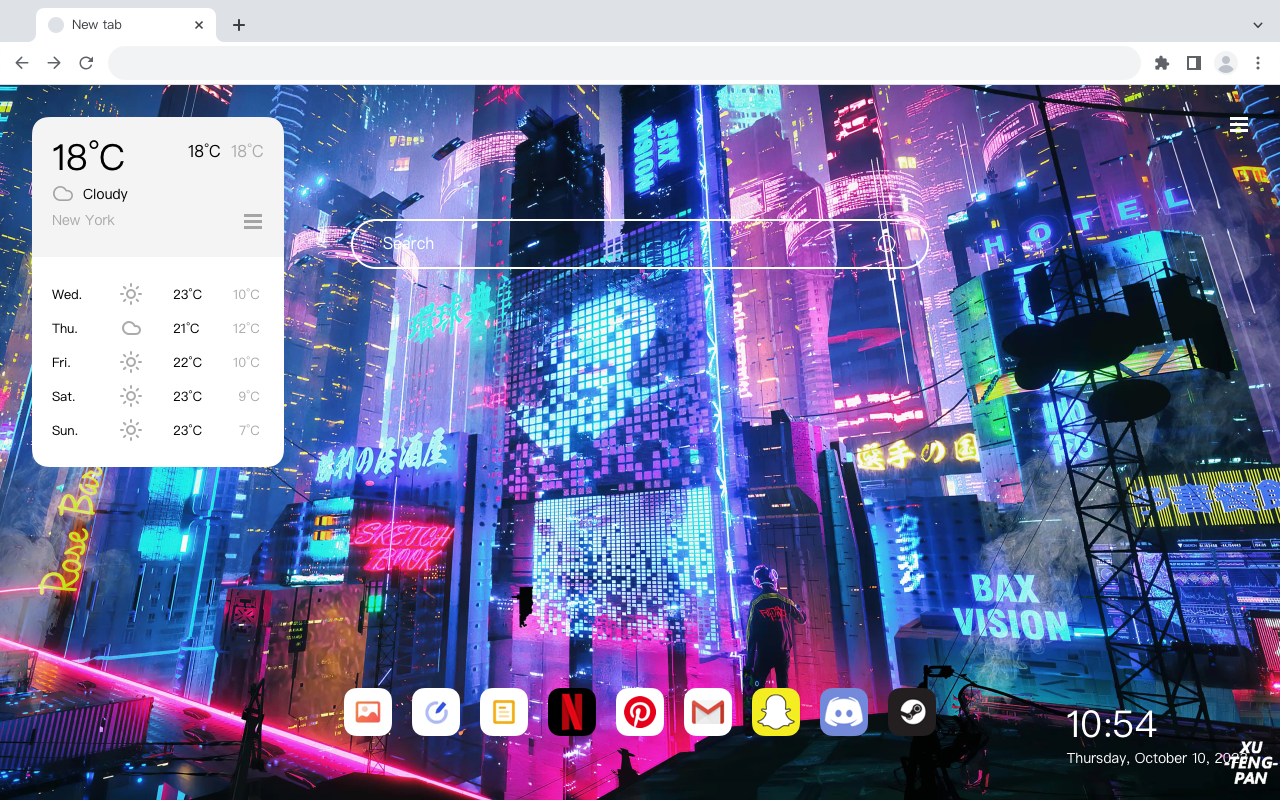The width and height of the screenshot is (1280, 800).
Task: Click inside the Search field
Action: 640,244
